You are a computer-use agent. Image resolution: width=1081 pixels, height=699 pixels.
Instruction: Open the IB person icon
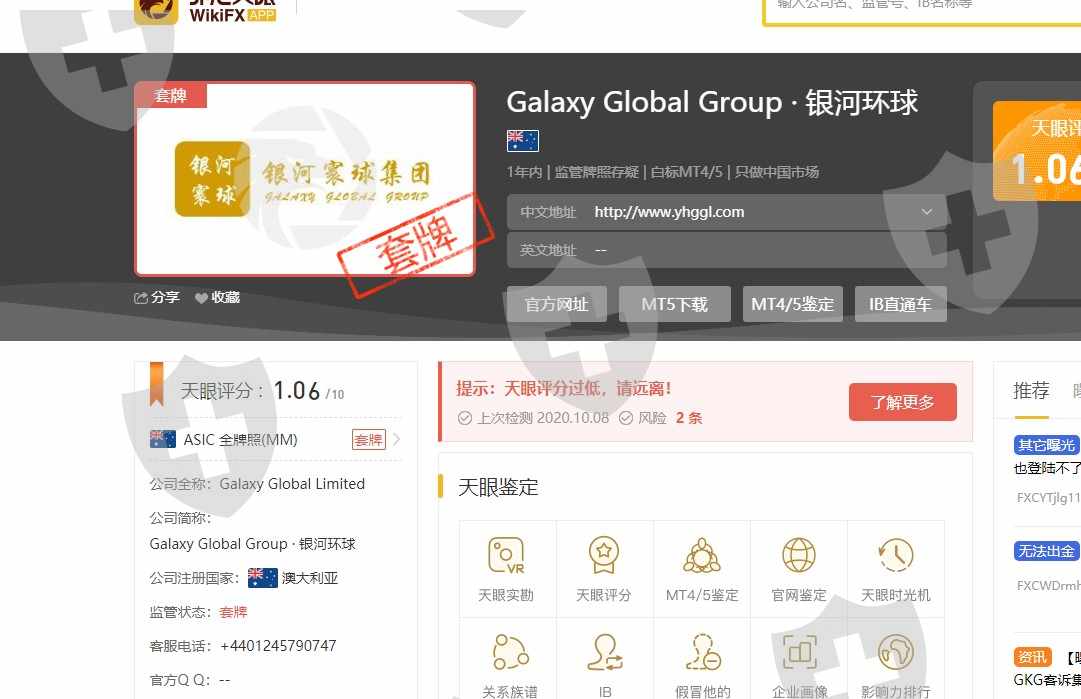click(x=605, y=652)
